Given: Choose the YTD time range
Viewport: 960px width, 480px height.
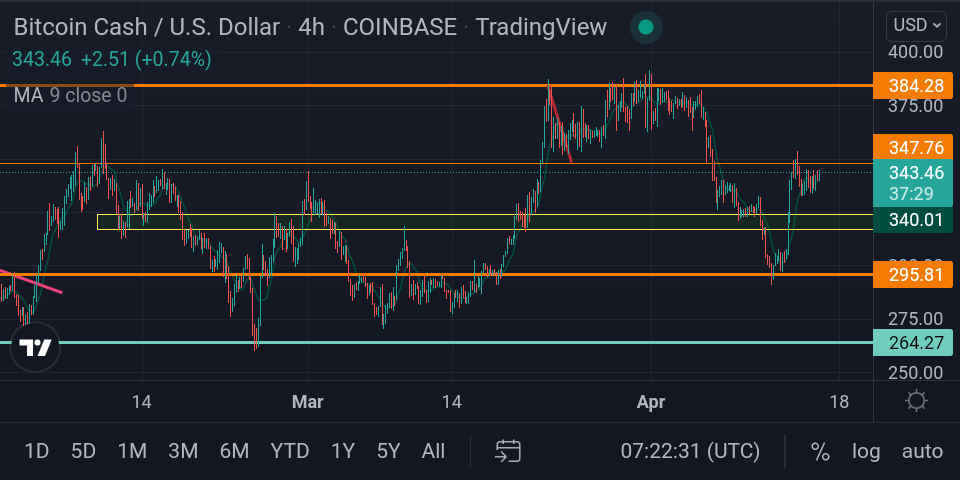Looking at the screenshot, I should pos(290,452).
